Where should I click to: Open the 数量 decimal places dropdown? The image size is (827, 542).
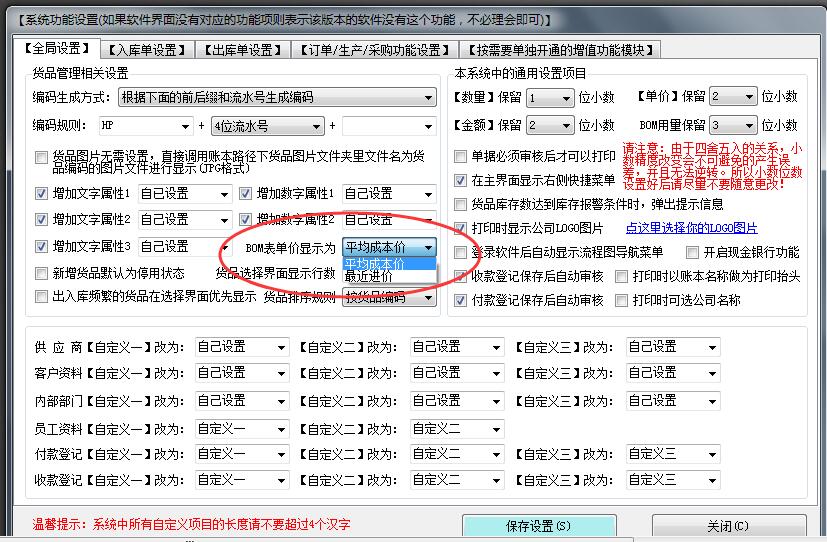pyautogui.click(x=566, y=98)
